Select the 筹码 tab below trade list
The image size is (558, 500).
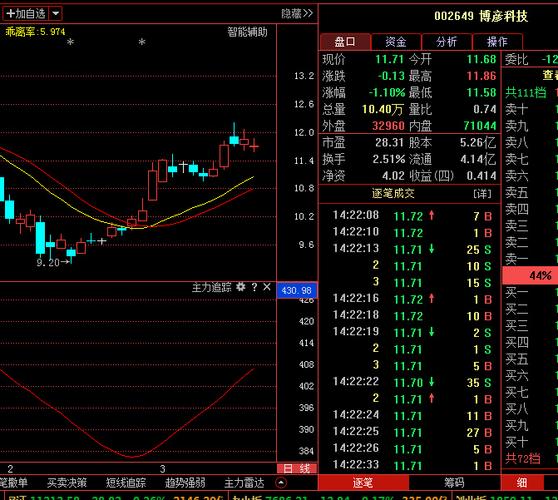tap(454, 483)
